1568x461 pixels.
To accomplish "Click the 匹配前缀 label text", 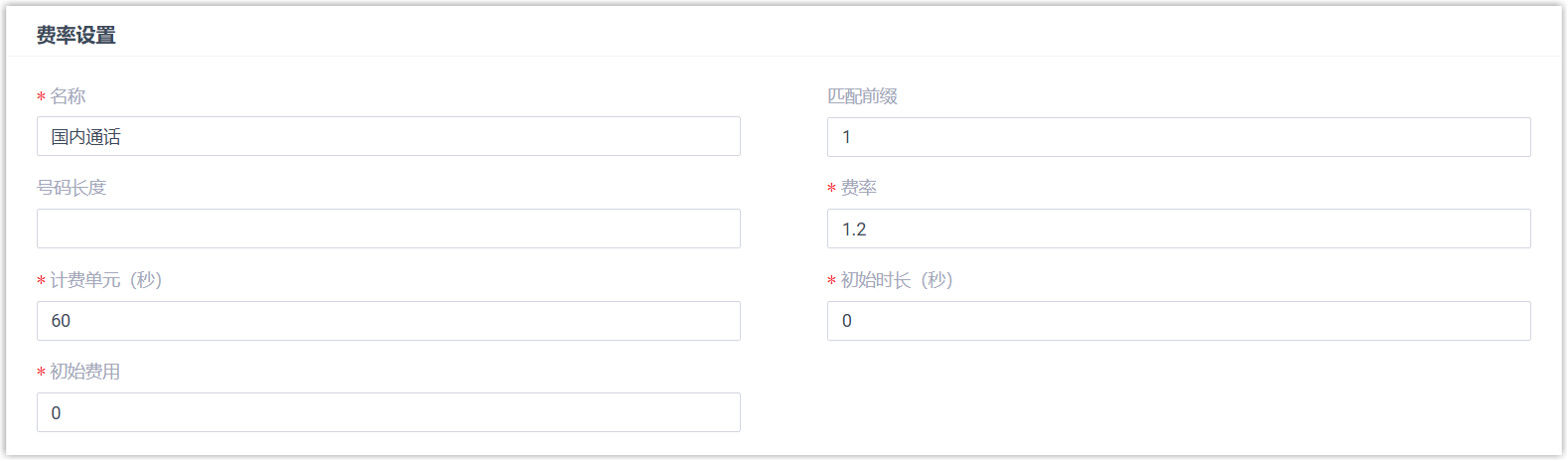I will pyautogui.click(x=862, y=96).
